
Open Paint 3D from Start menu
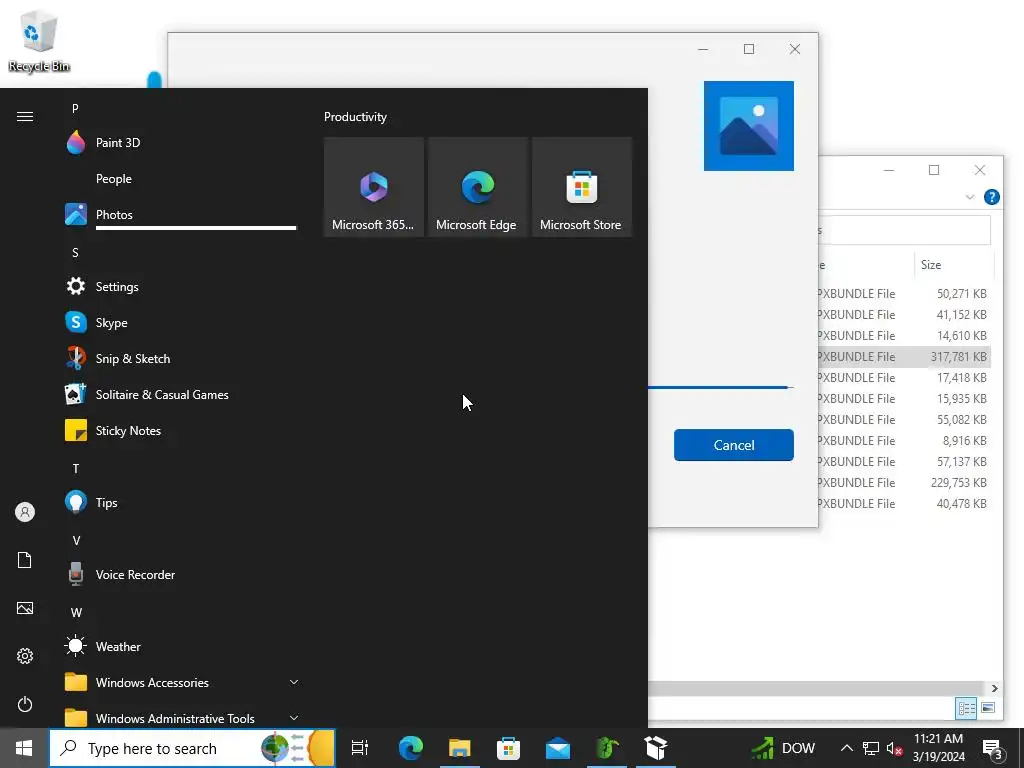coord(180,142)
